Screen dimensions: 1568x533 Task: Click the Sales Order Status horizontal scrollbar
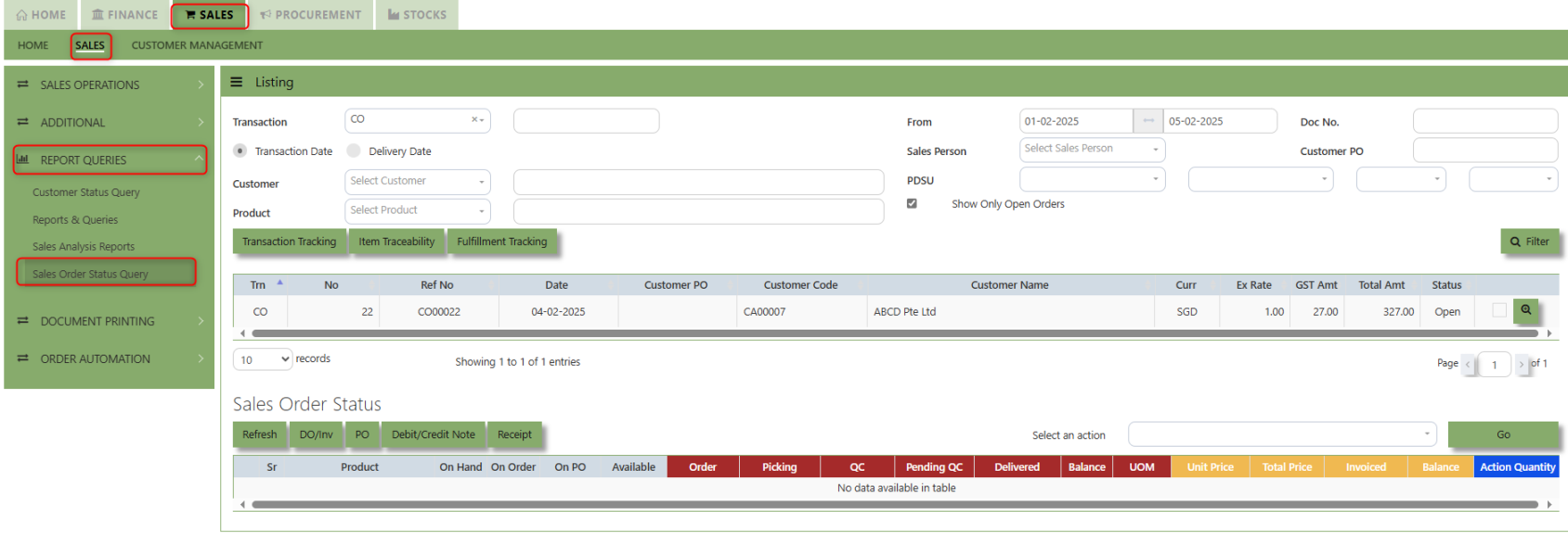895,505
